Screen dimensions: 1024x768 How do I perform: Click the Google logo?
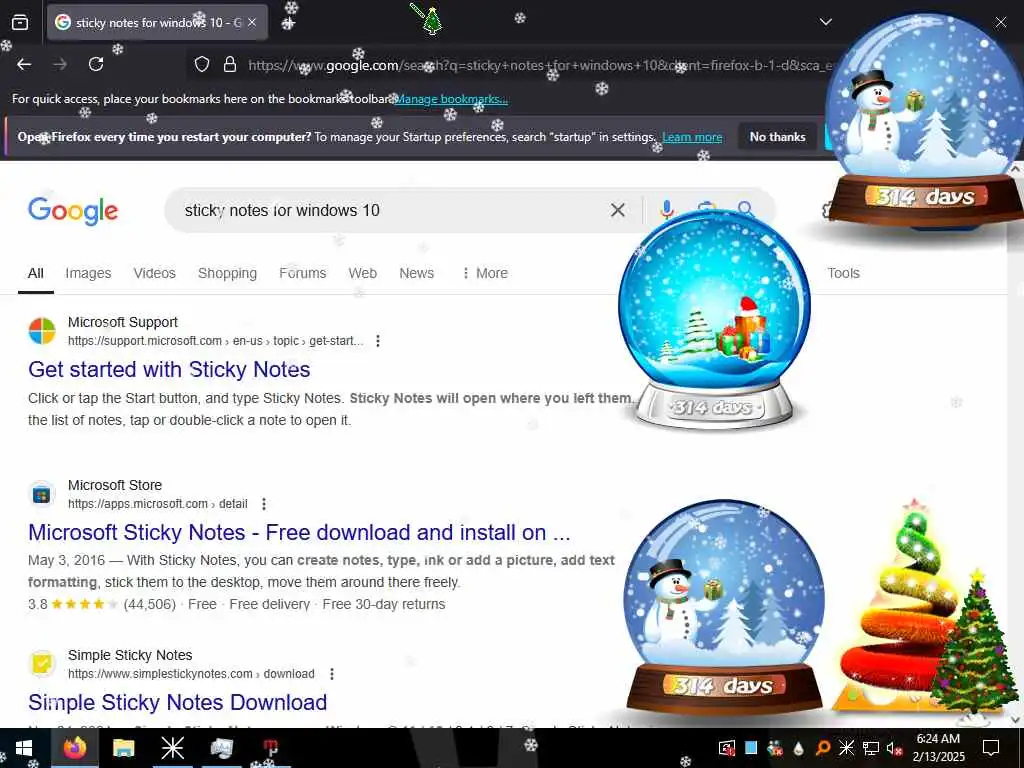point(73,210)
